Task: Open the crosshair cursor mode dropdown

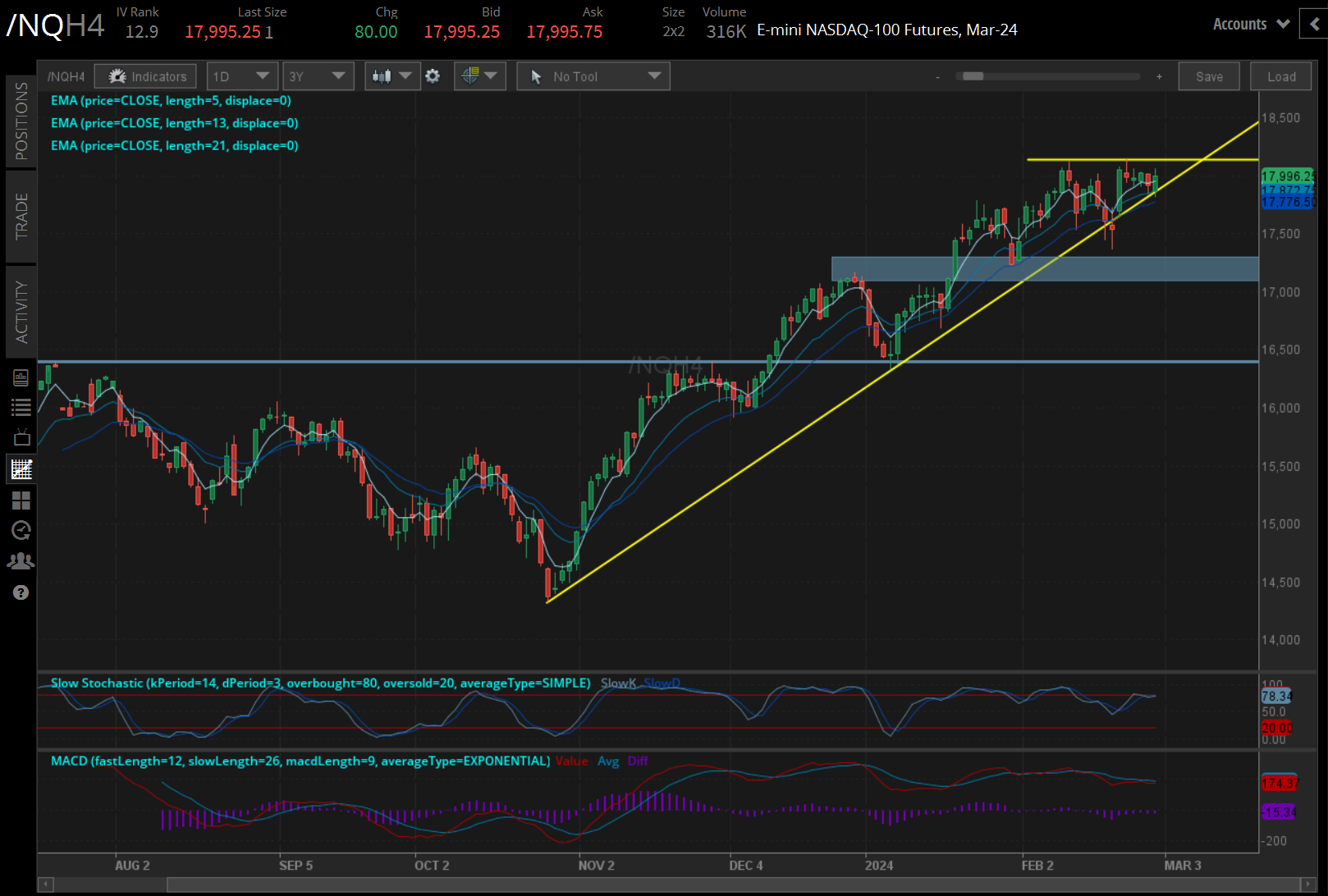Action: (480, 76)
